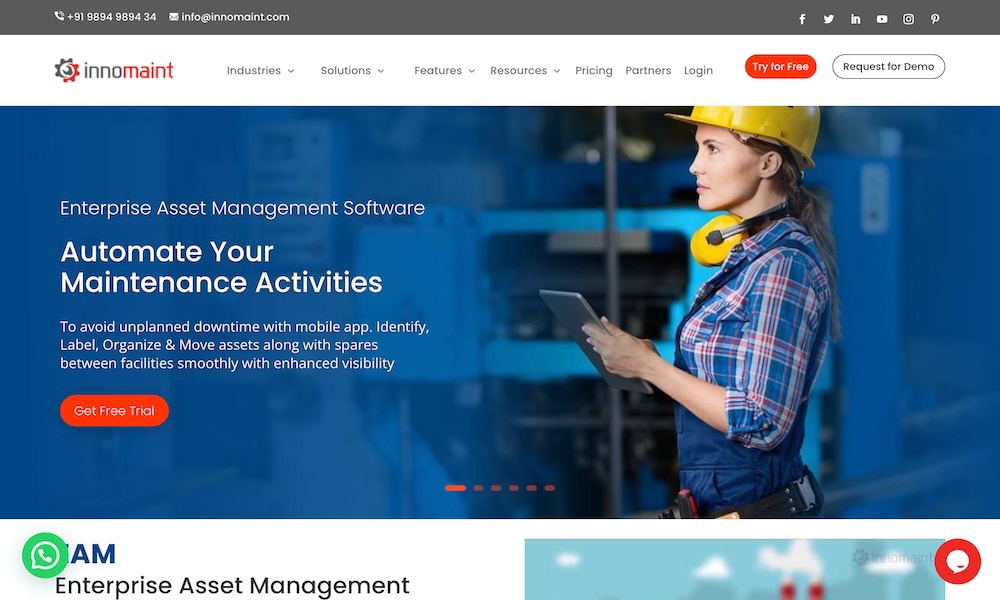
Task: Expand the Resources dropdown menu
Action: tap(524, 71)
